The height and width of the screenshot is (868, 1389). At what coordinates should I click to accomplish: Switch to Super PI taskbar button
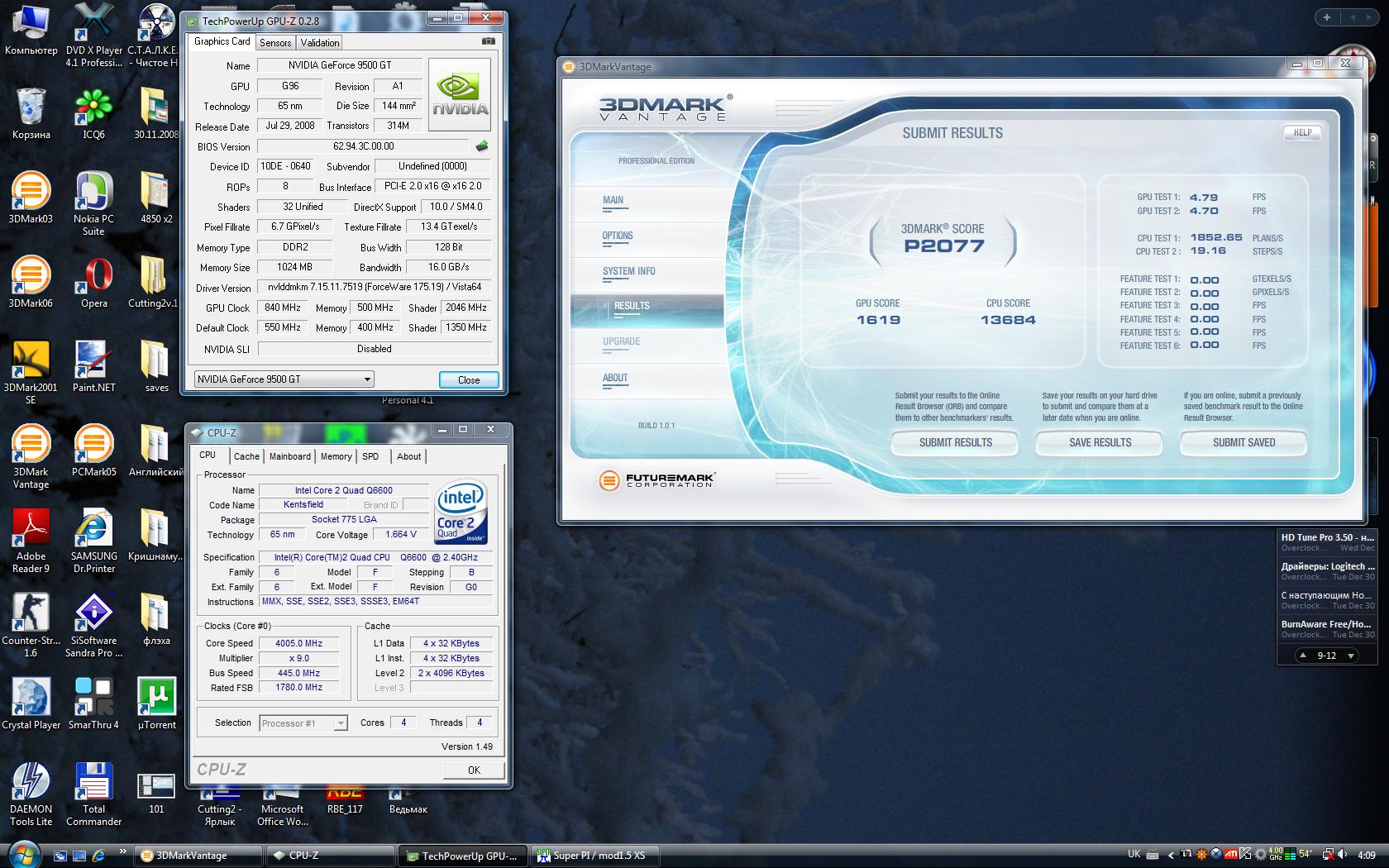coord(594,856)
